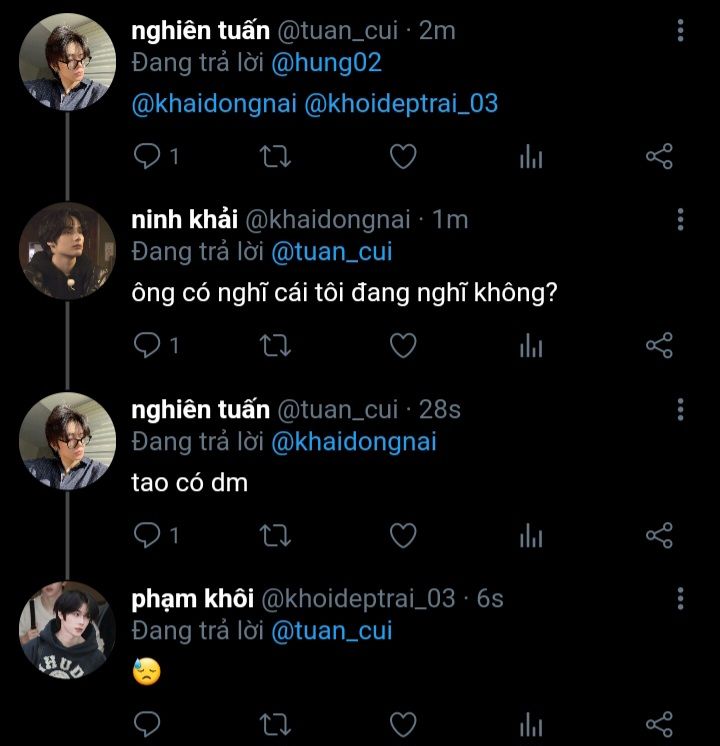Screen dimensions: 720x746
Task: Reply to ninh khải's question tweet
Action: [x=148, y=346]
